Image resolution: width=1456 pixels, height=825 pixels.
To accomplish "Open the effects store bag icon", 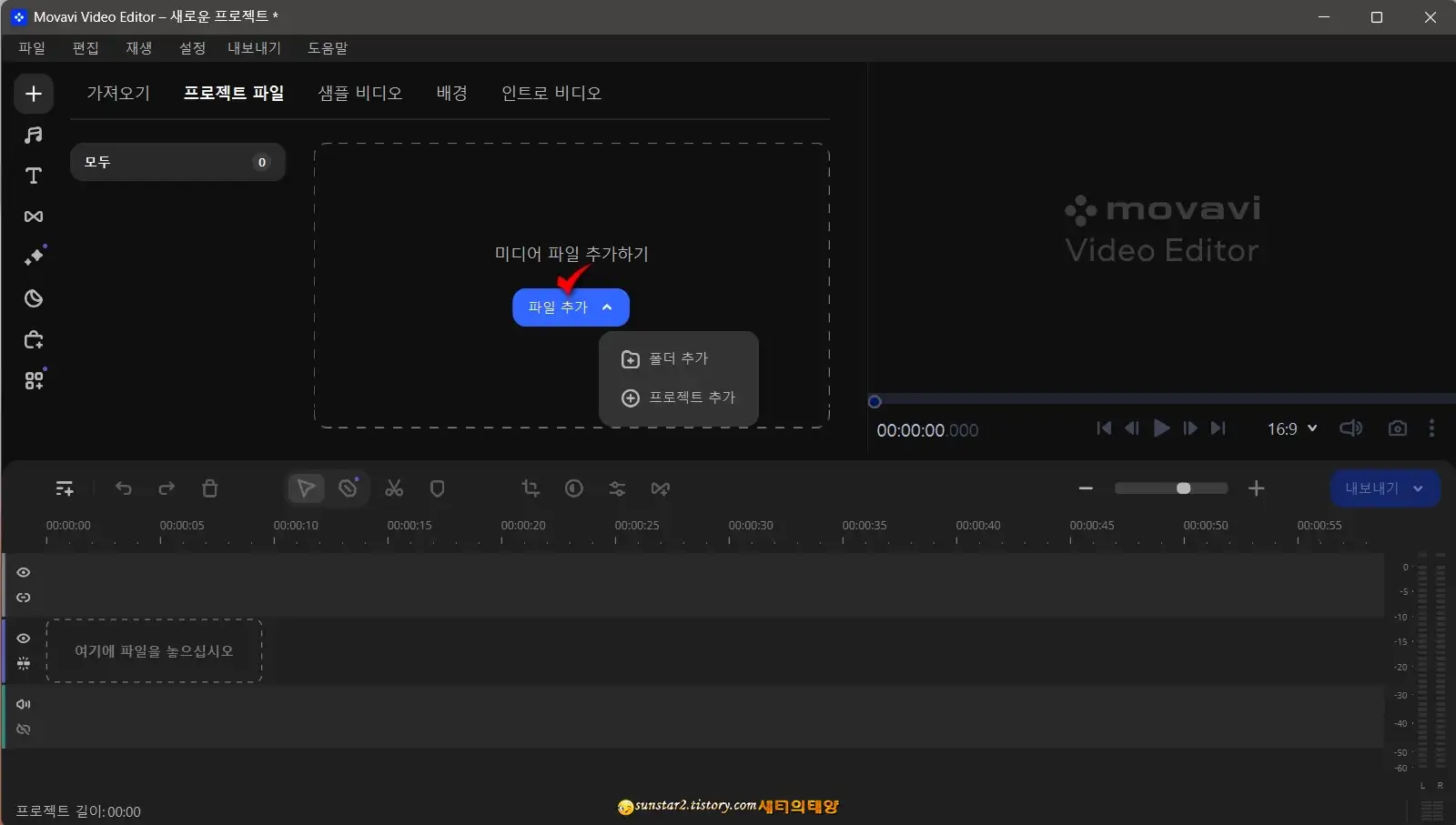I will coord(34,339).
